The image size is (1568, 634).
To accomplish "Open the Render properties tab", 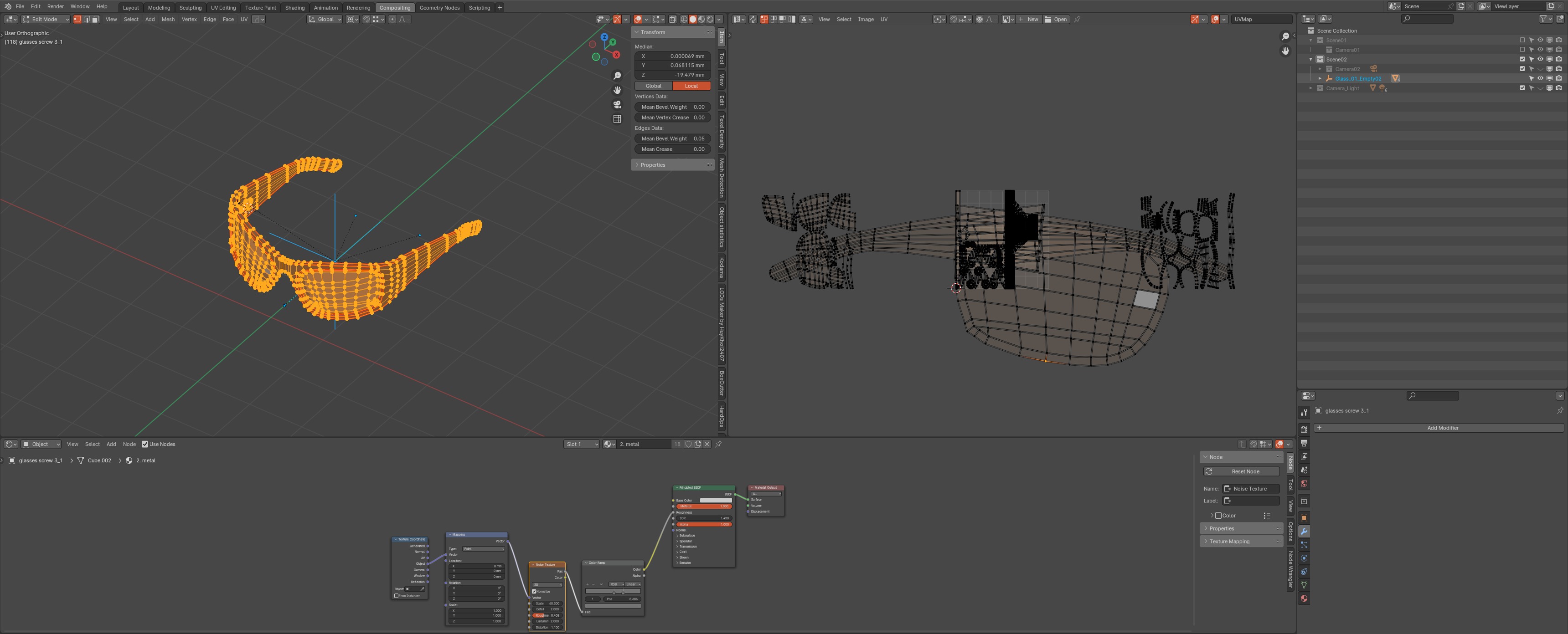I will (x=1304, y=429).
